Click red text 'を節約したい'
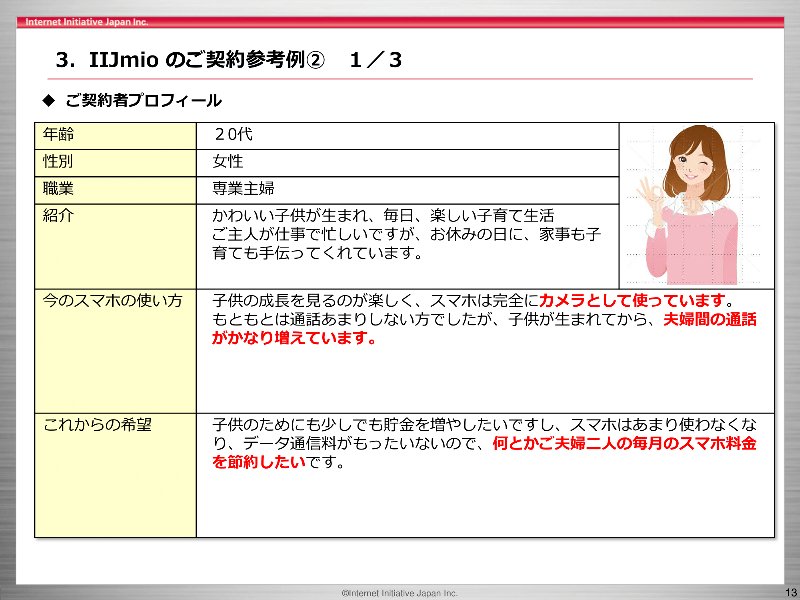 coord(259,462)
